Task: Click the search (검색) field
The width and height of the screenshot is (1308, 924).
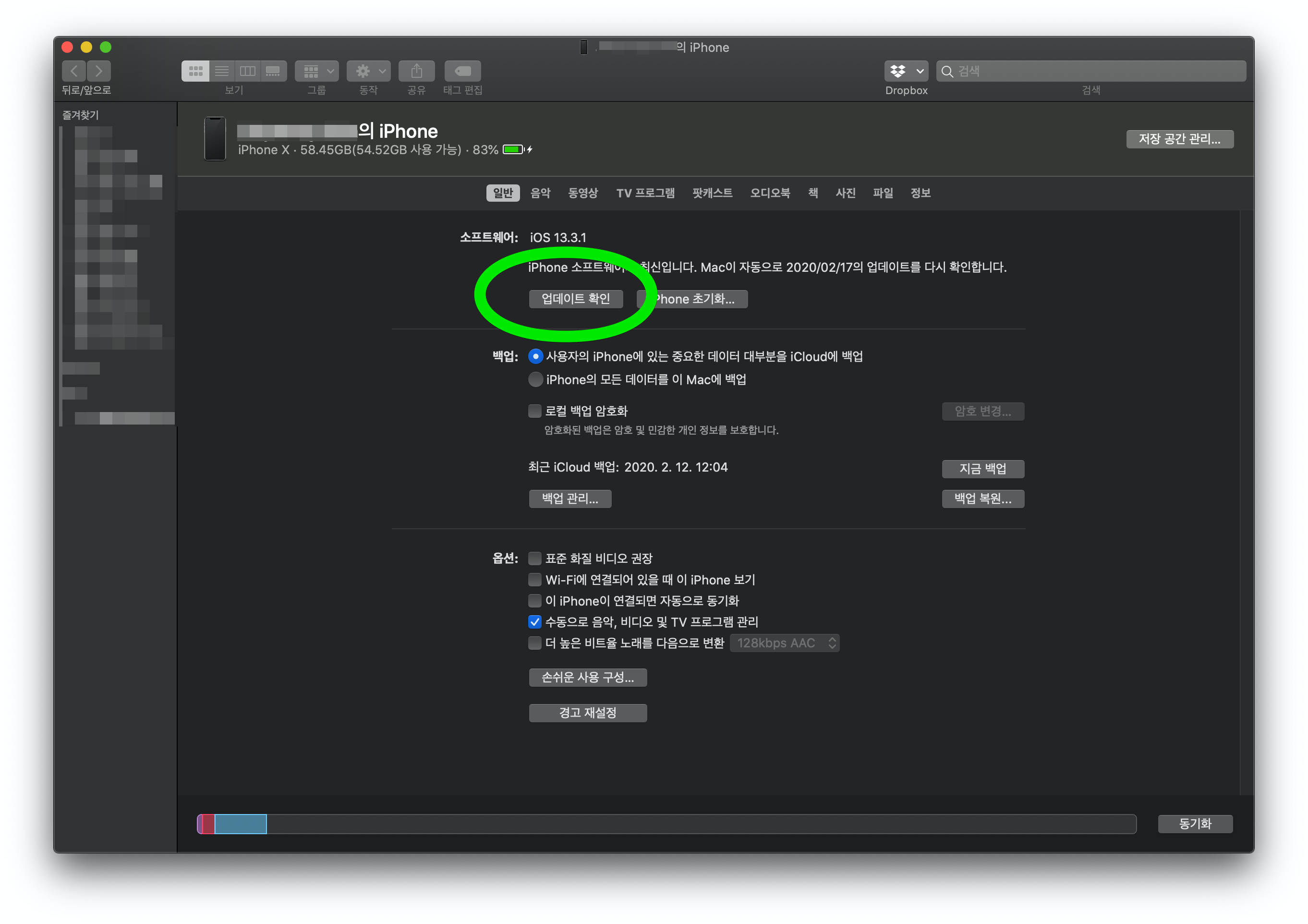Action: (x=1091, y=71)
